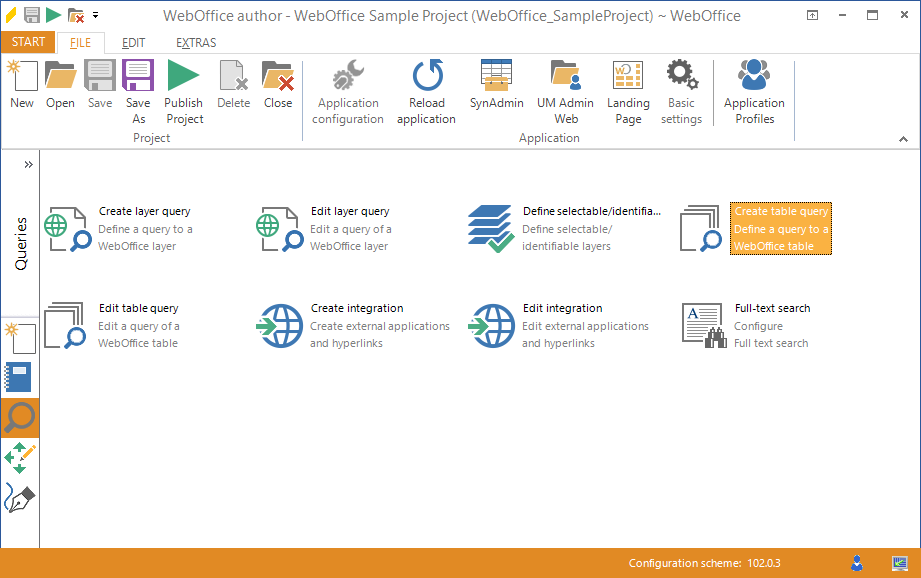This screenshot has height=578, width=921.
Task: Open Application Profiles
Action: (x=754, y=90)
